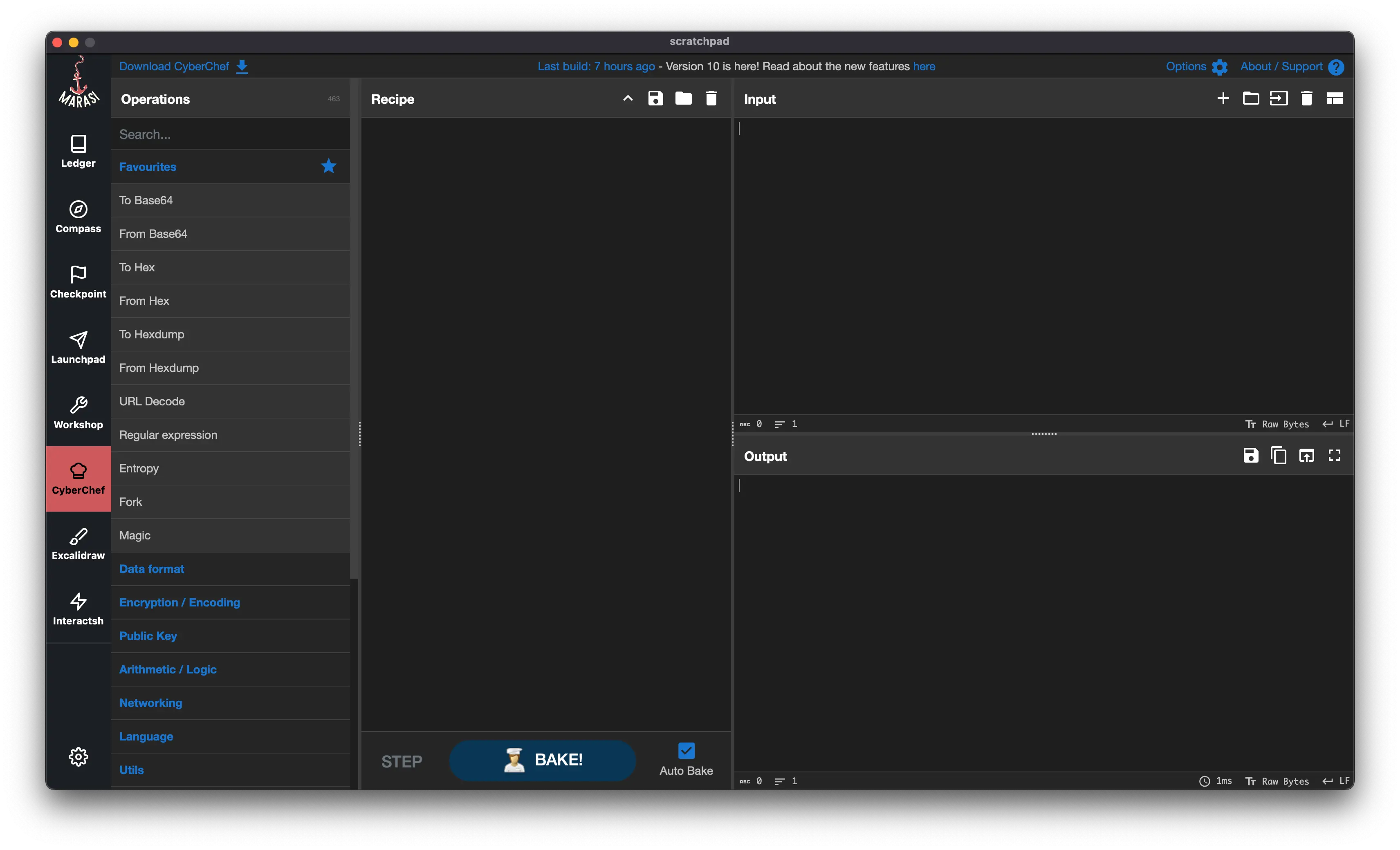This screenshot has height=850, width=1400.
Task: Open output Raw Bytes encoding selector
Action: click(1277, 781)
